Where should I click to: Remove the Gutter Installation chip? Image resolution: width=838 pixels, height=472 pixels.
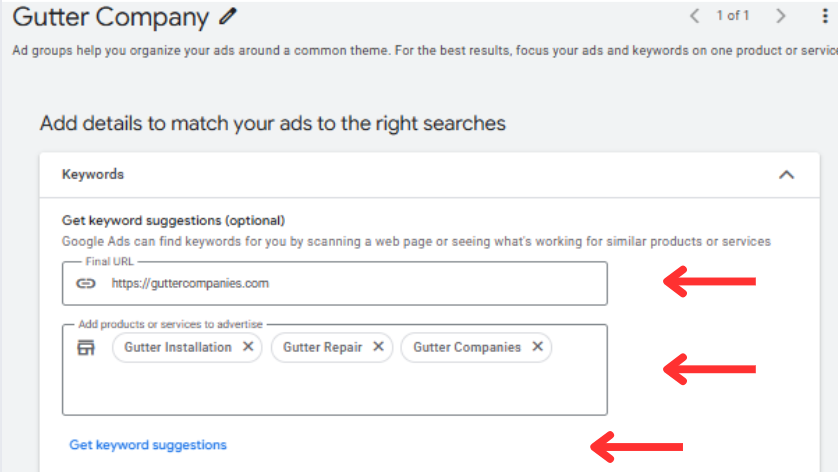248,346
